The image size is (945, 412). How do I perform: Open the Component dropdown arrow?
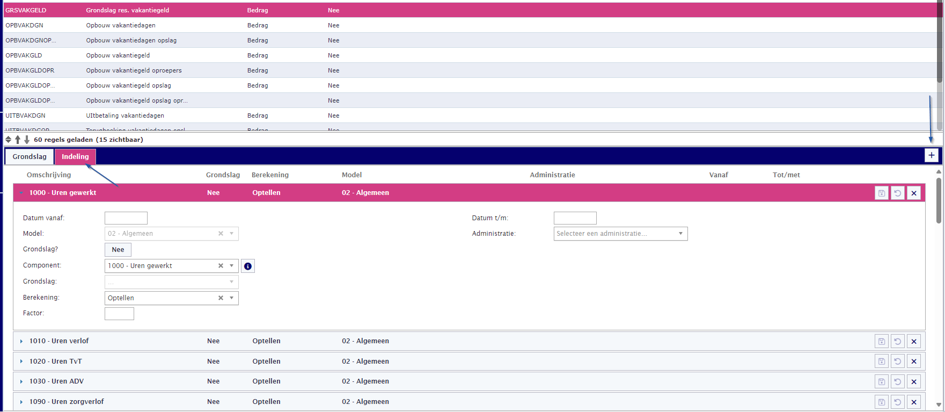tap(231, 266)
